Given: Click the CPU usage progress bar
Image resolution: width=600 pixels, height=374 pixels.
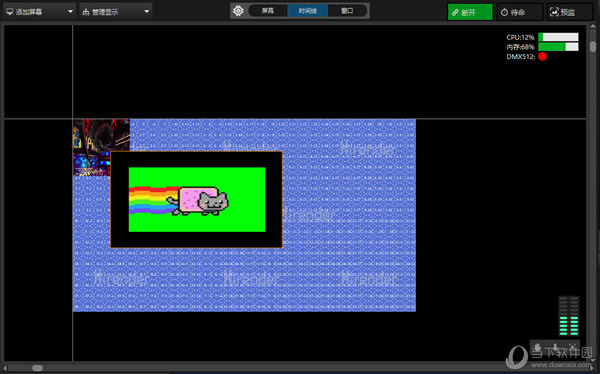Looking at the screenshot, I should point(558,37).
